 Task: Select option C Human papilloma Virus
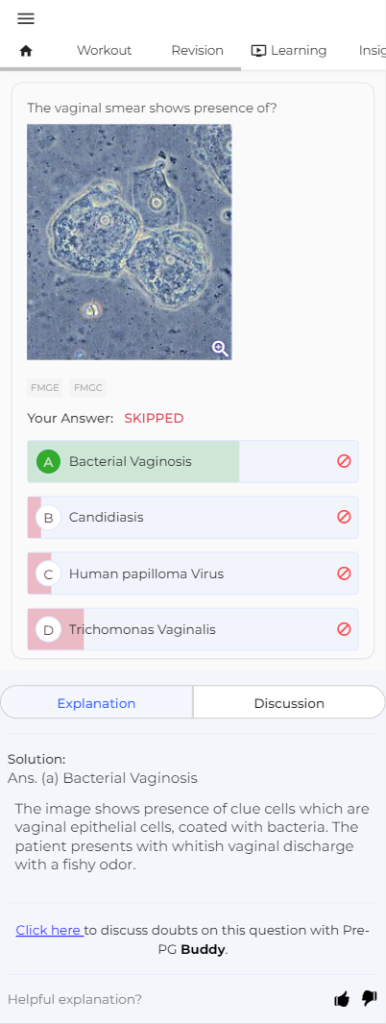point(193,574)
